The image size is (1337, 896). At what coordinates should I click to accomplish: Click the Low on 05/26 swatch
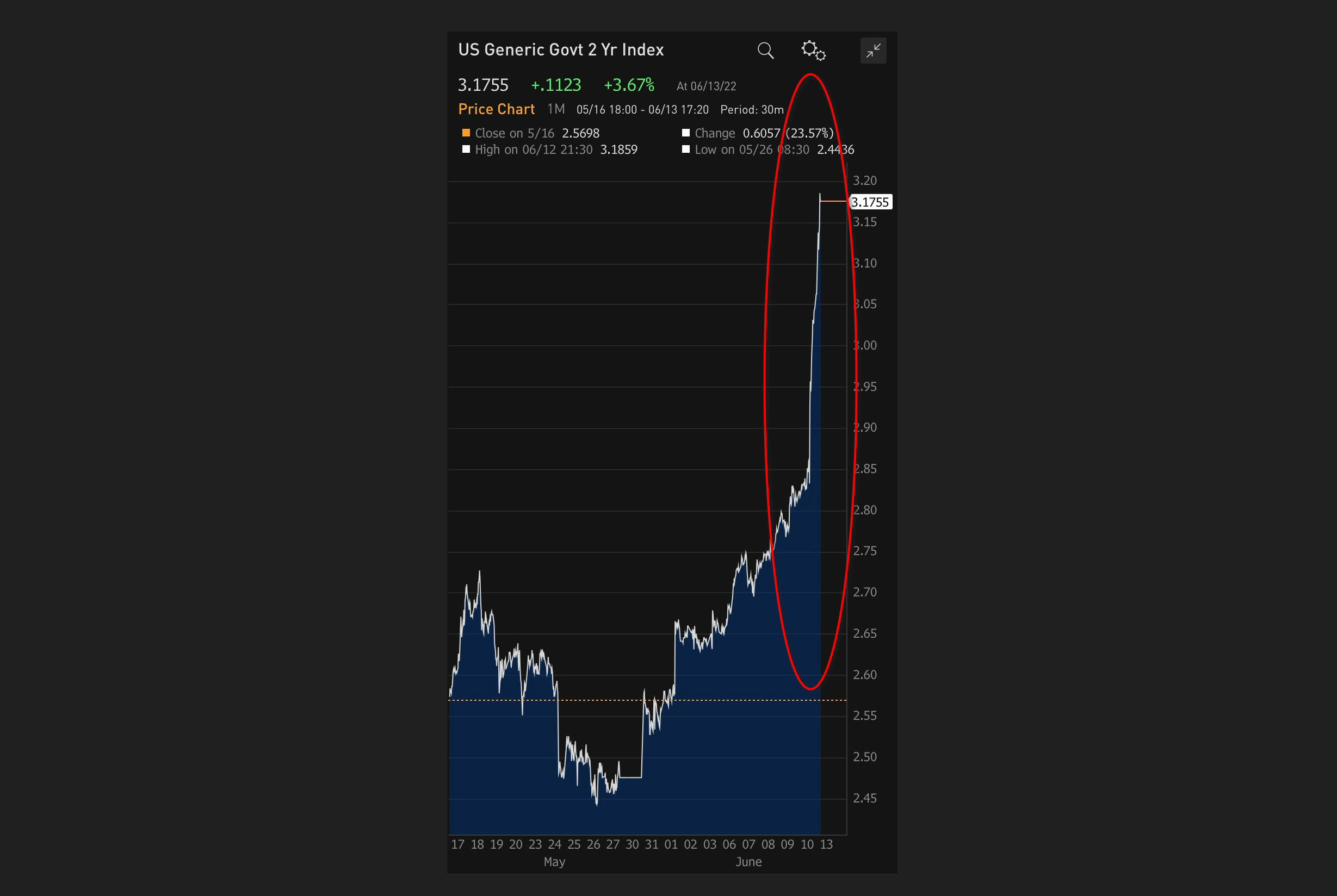(685, 149)
